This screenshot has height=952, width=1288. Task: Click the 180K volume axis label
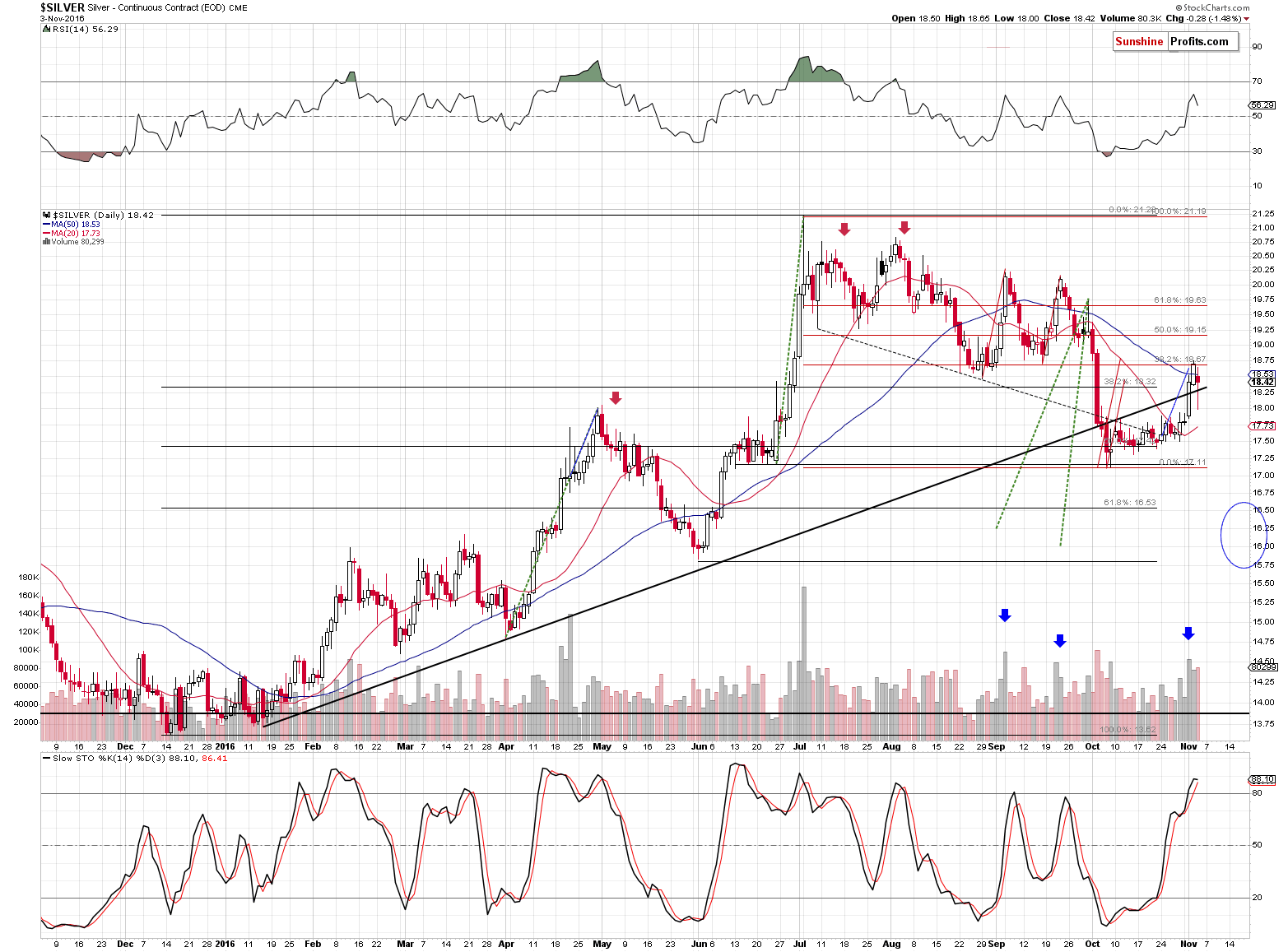click(x=28, y=578)
